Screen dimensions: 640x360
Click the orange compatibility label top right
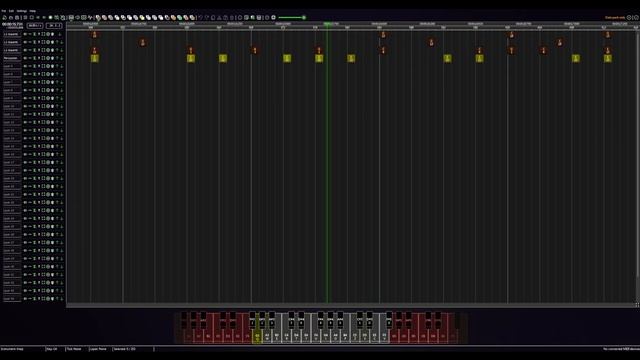pyautogui.click(x=615, y=18)
